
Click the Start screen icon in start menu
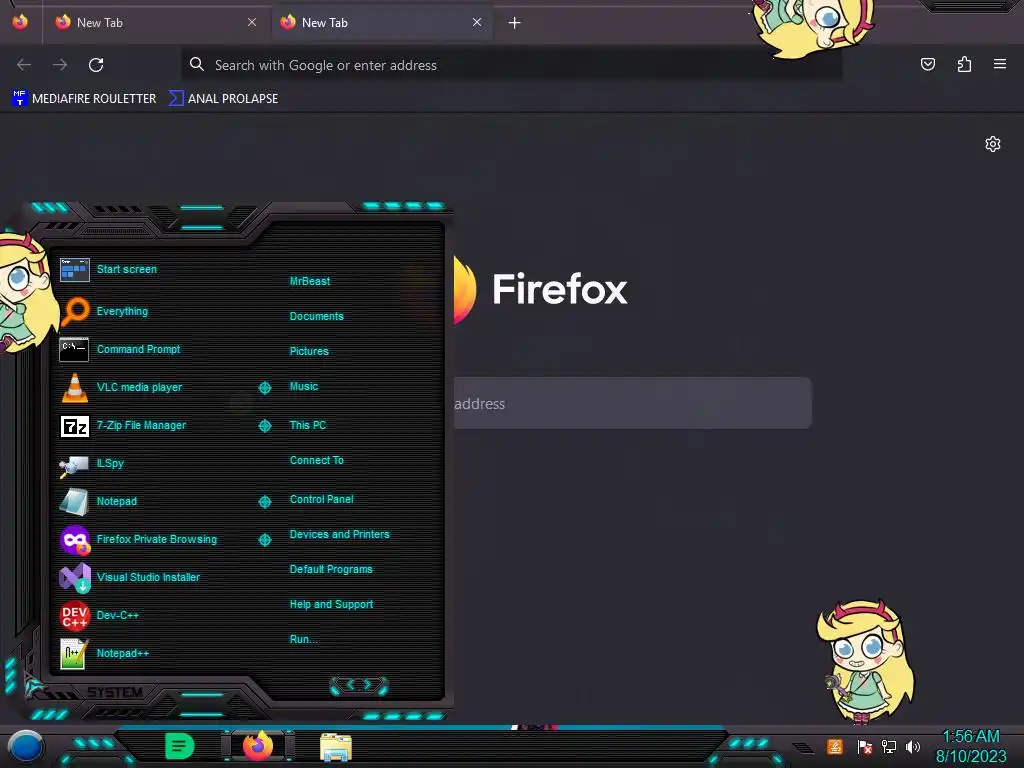click(x=74, y=269)
